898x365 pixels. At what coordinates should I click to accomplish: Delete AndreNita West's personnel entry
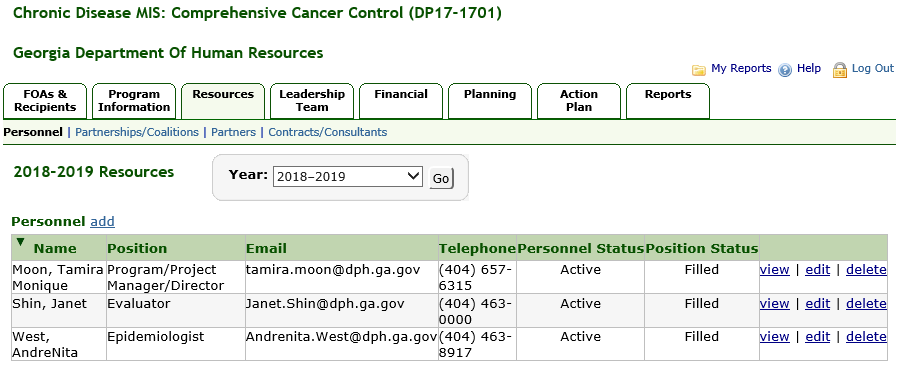(866, 337)
